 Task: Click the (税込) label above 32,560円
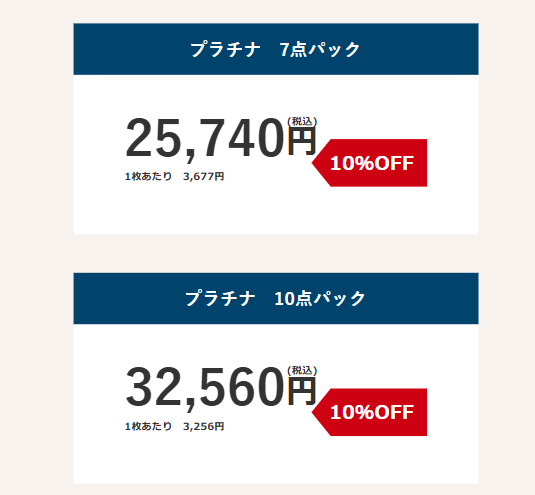tap(302, 370)
